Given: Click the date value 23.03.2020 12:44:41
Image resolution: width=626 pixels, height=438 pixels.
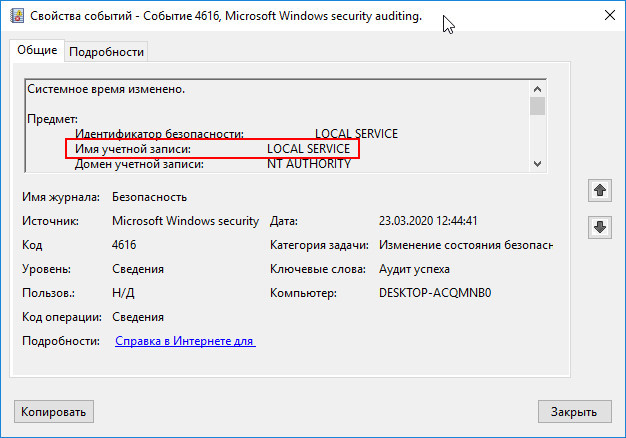Looking at the screenshot, I should click(x=428, y=221).
